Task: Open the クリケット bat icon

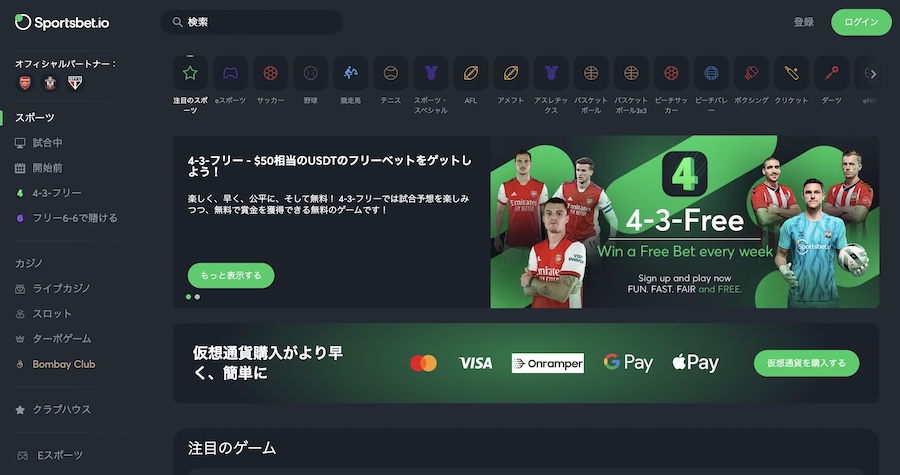Action: point(792,73)
